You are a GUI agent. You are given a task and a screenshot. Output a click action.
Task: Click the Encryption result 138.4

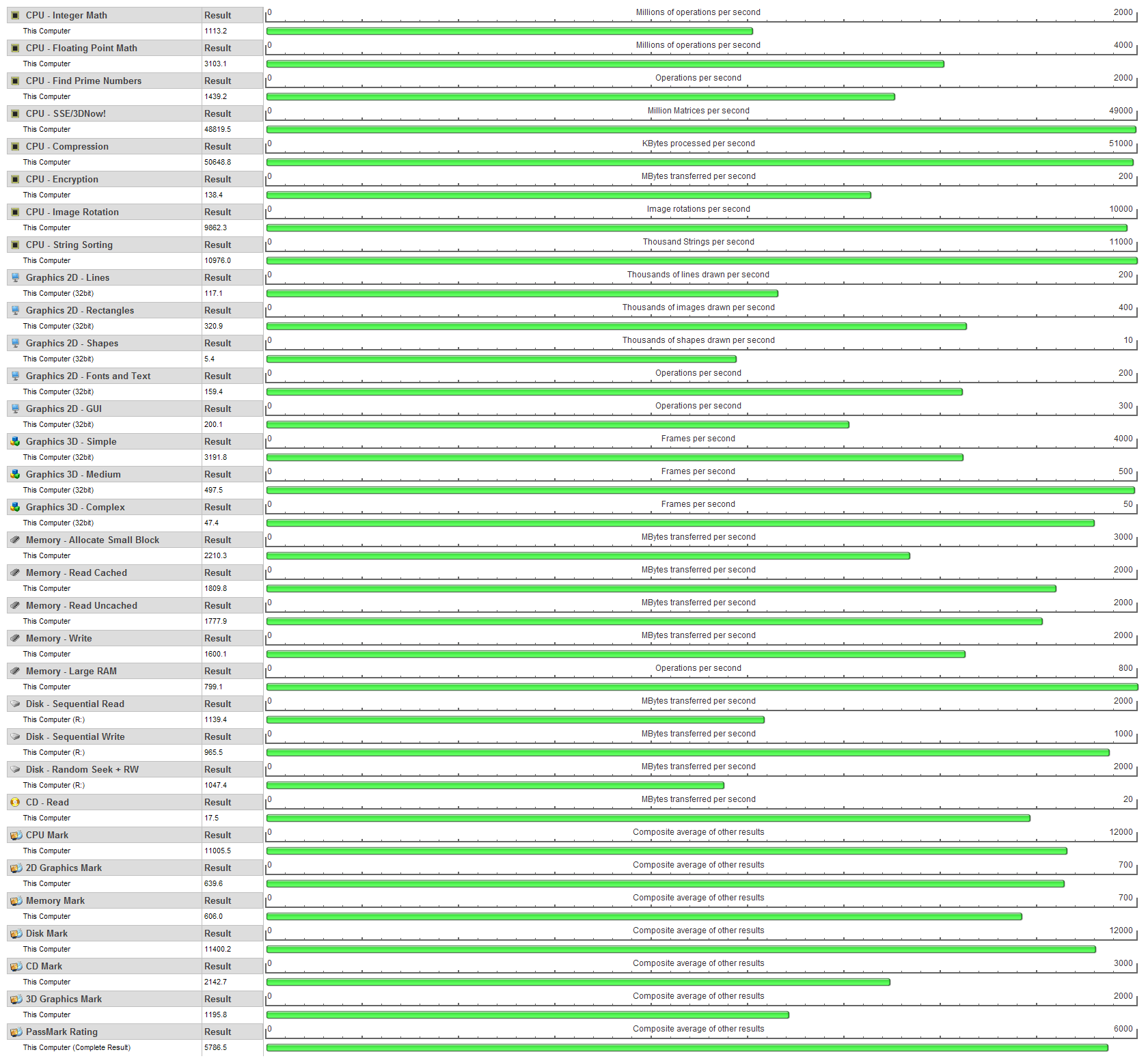213,195
